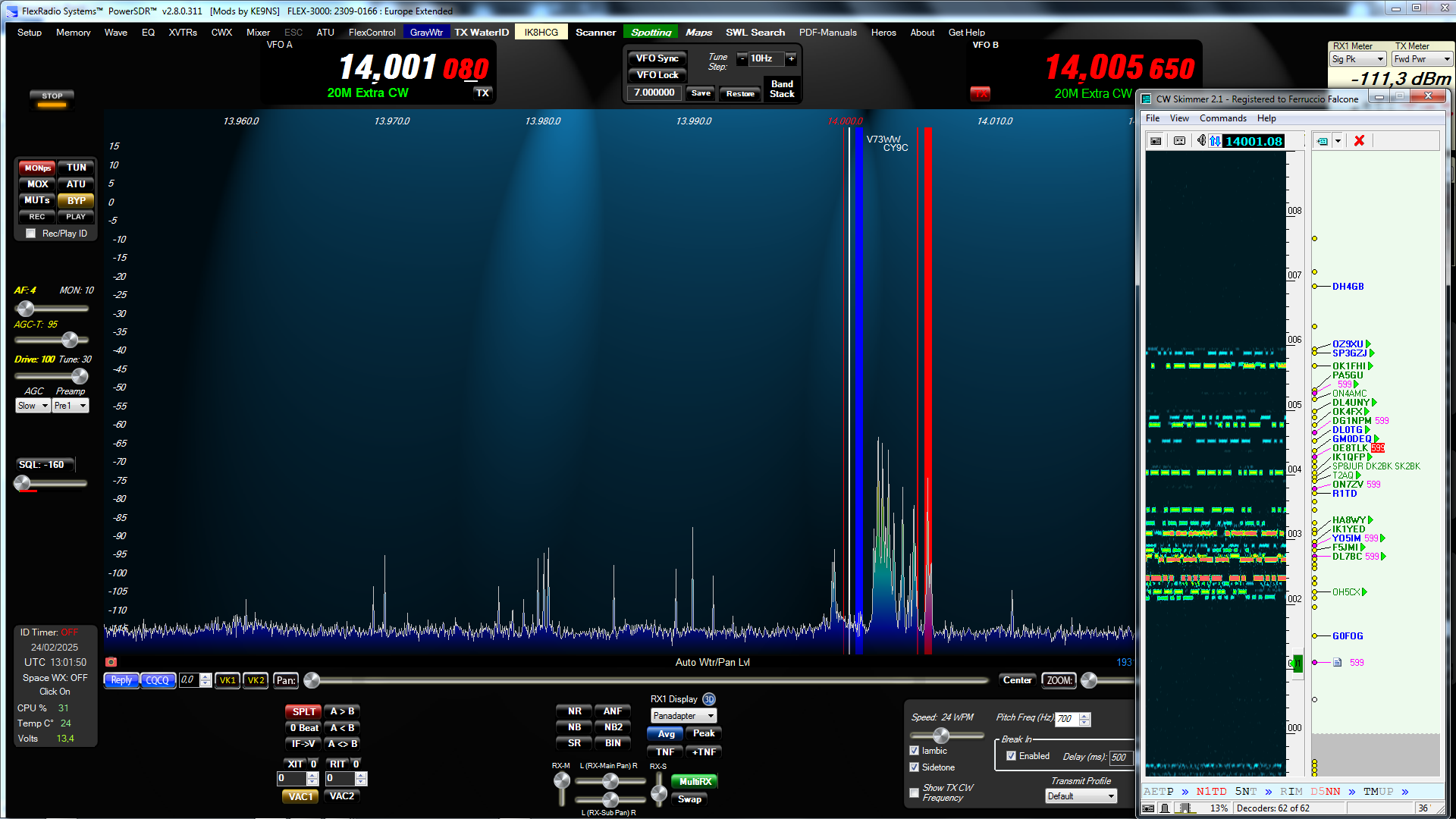Click the Reply button
Screen dimensions: 1456x819
pyautogui.click(x=121, y=681)
